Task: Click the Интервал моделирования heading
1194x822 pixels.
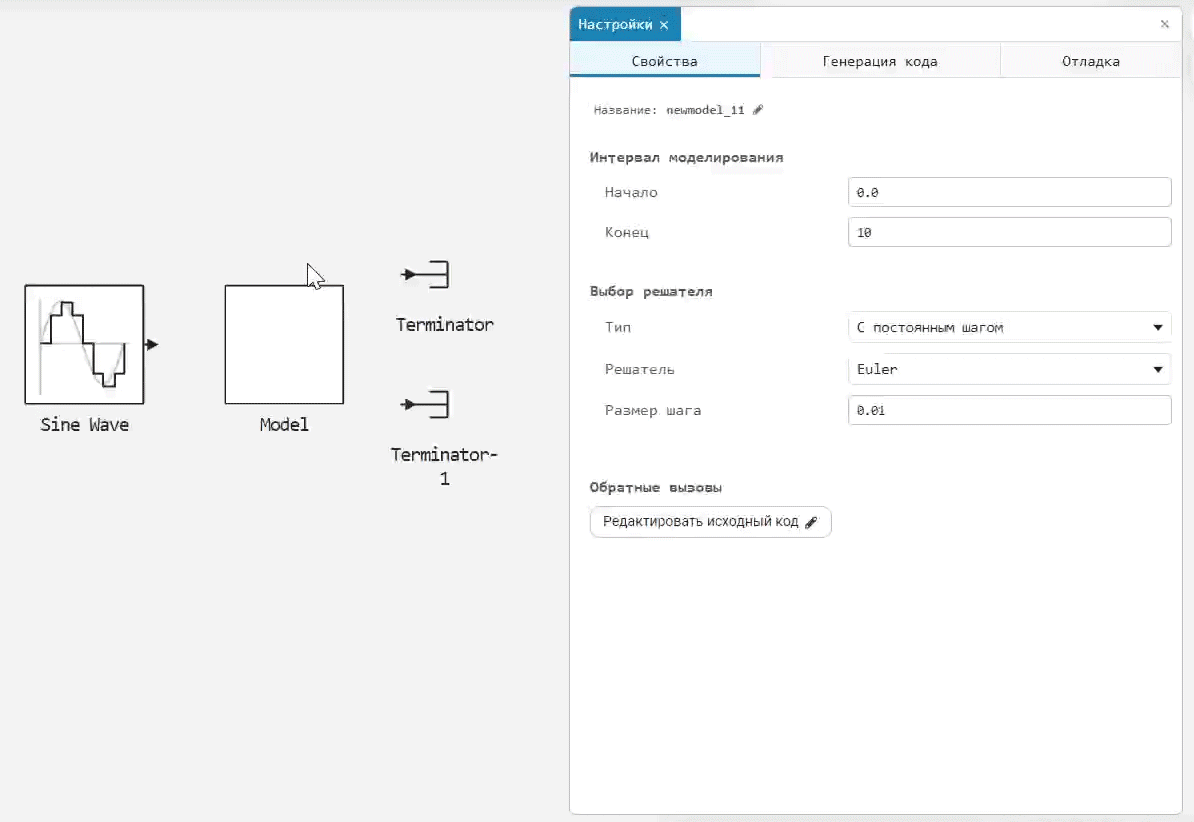Action: [x=686, y=158]
